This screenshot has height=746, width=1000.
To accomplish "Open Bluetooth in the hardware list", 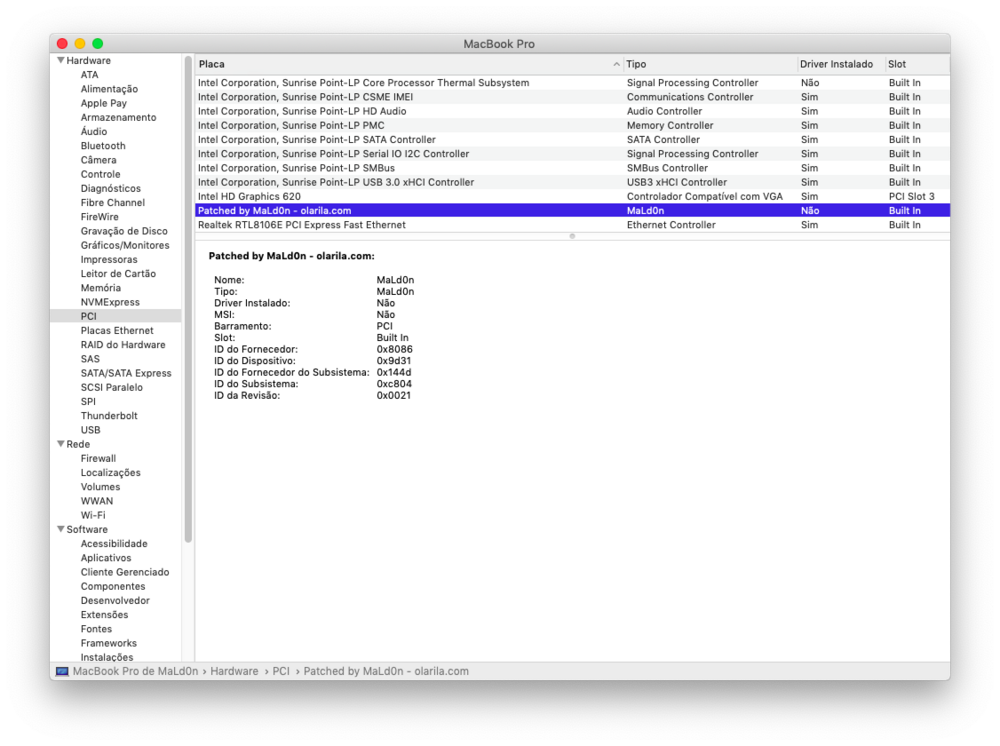I will click(x=103, y=146).
